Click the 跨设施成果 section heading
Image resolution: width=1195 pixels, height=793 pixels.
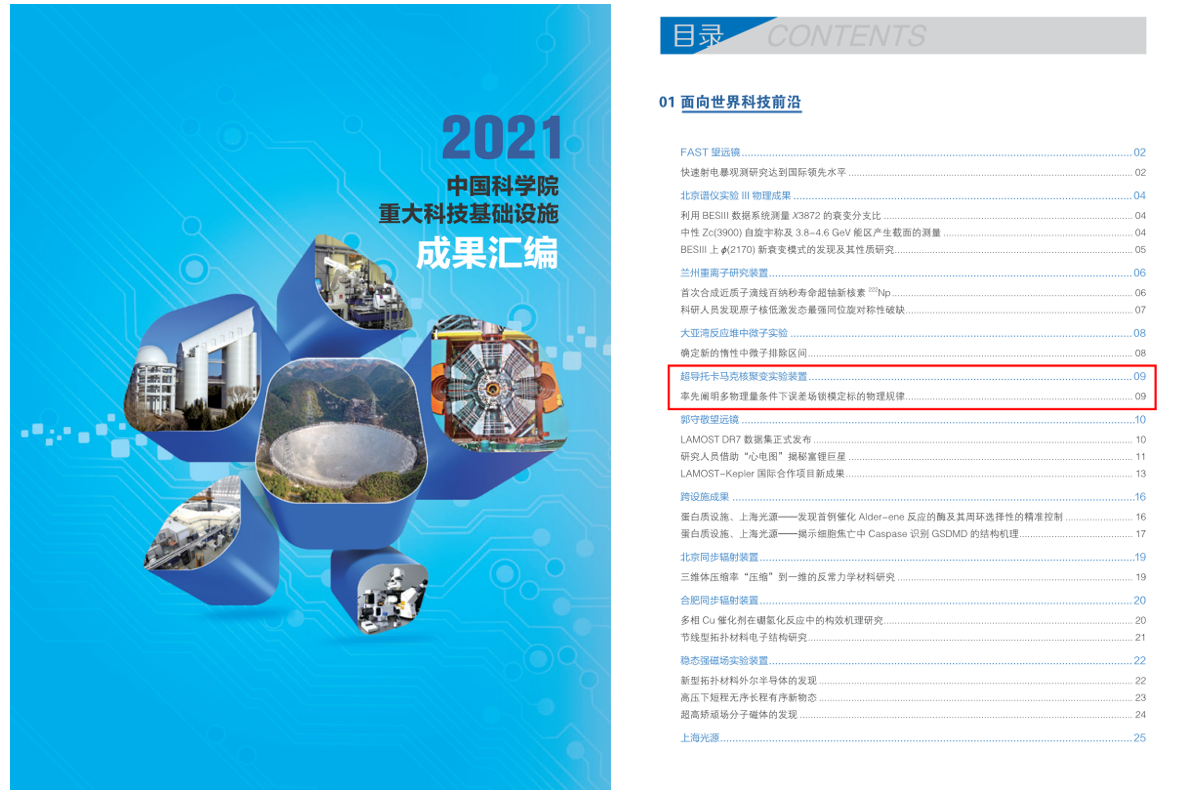click(x=704, y=497)
